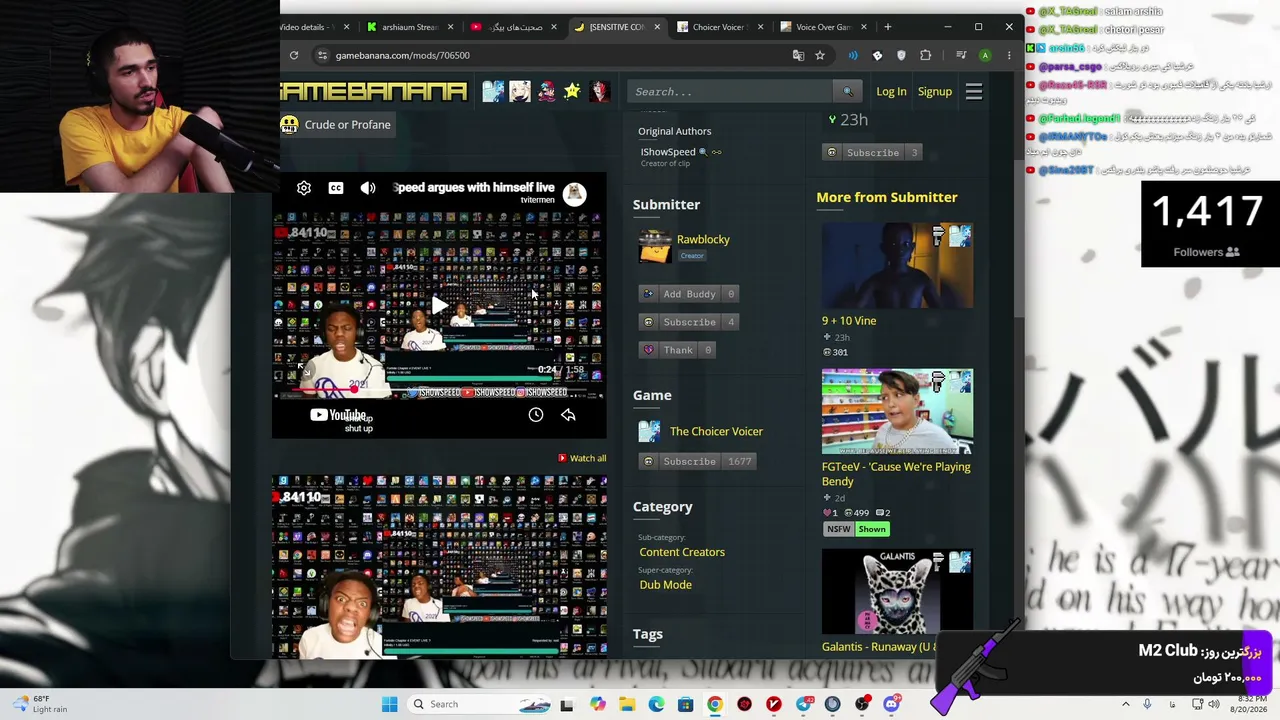Open the GameBanana hamburger menu
This screenshot has height=720, width=1280.
coord(974,92)
